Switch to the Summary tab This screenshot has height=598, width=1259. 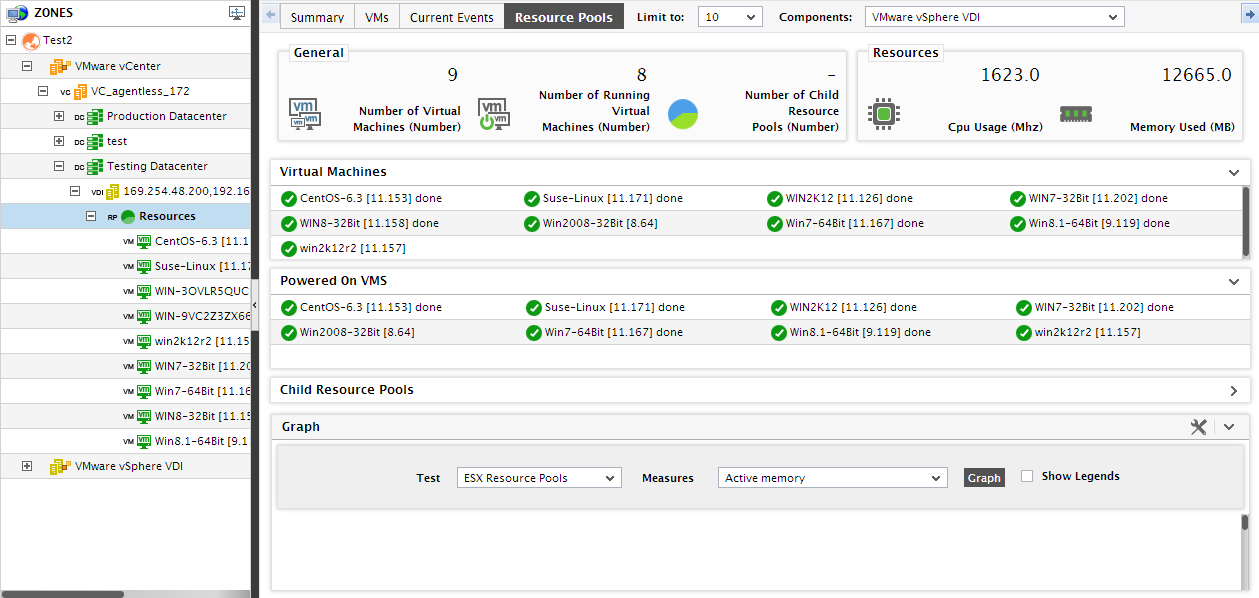(x=317, y=17)
